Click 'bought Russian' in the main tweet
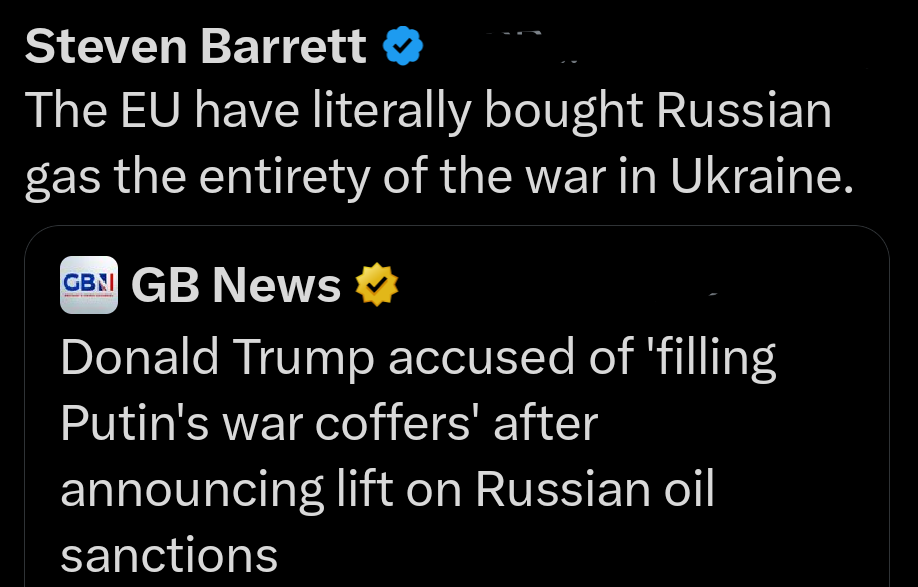 click(658, 111)
